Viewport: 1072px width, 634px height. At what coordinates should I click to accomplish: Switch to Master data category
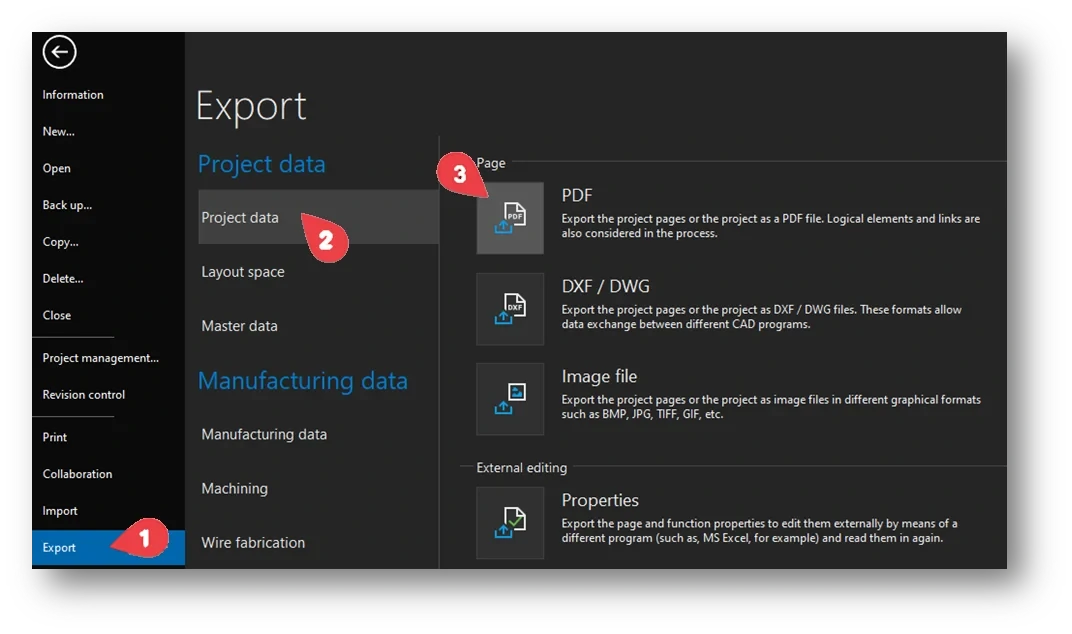[239, 326]
